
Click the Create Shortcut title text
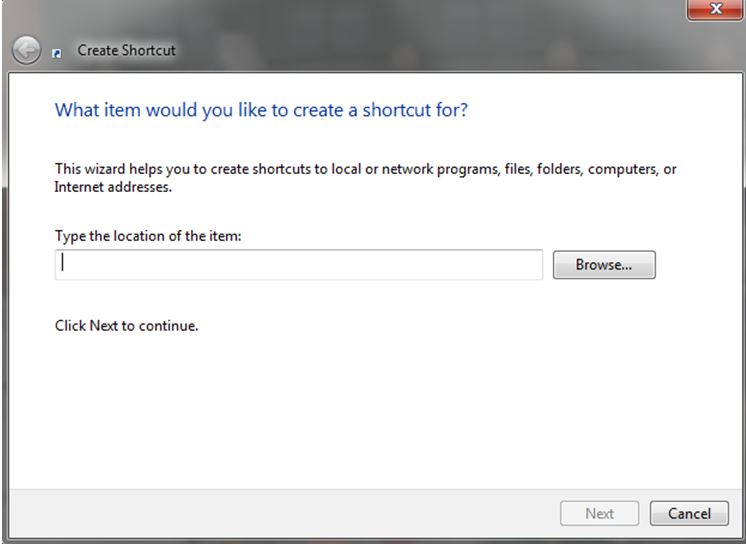(126, 50)
